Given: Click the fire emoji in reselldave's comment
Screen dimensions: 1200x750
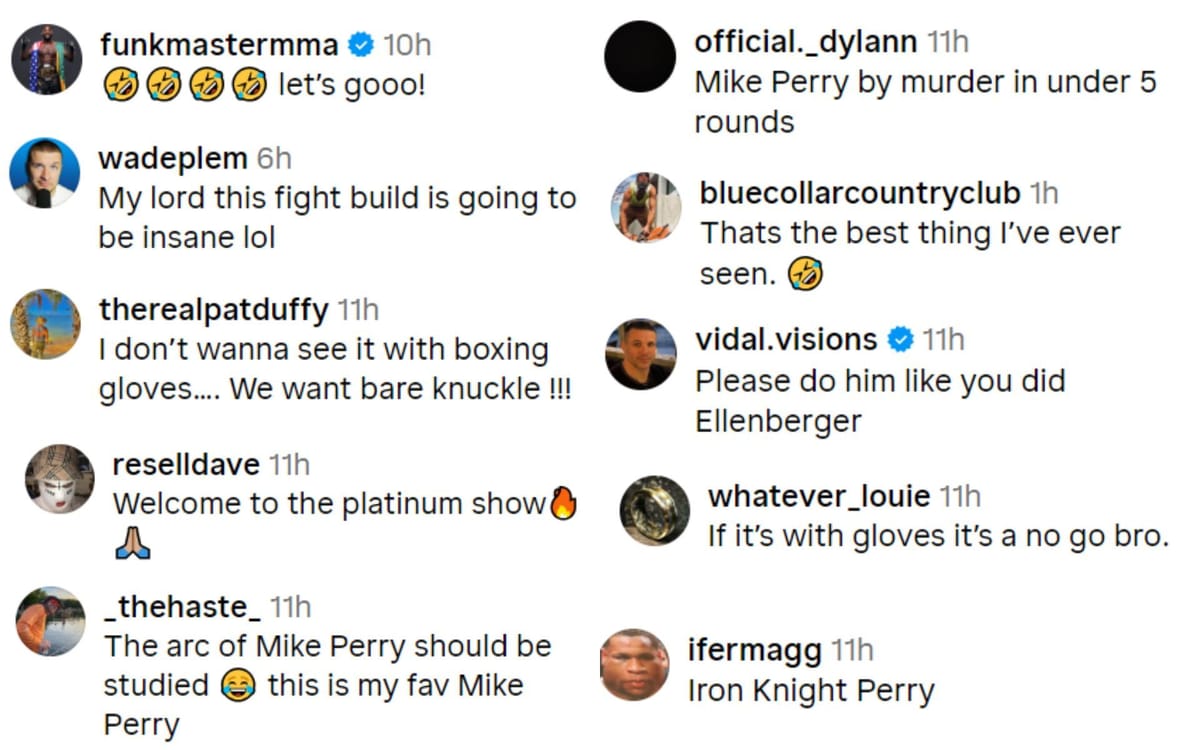Looking at the screenshot, I should click(564, 503).
